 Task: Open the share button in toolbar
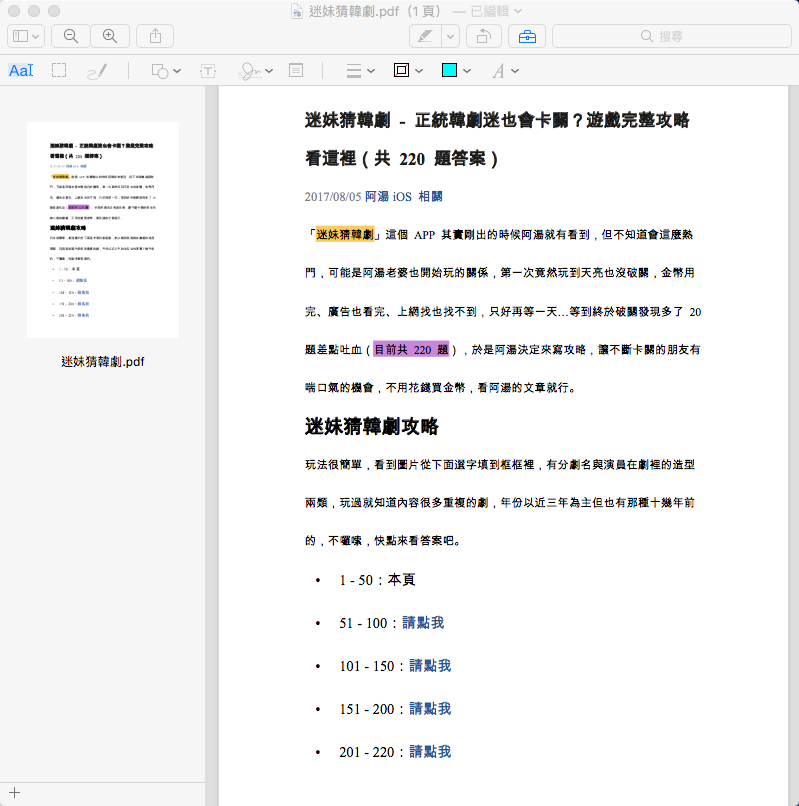tap(155, 36)
